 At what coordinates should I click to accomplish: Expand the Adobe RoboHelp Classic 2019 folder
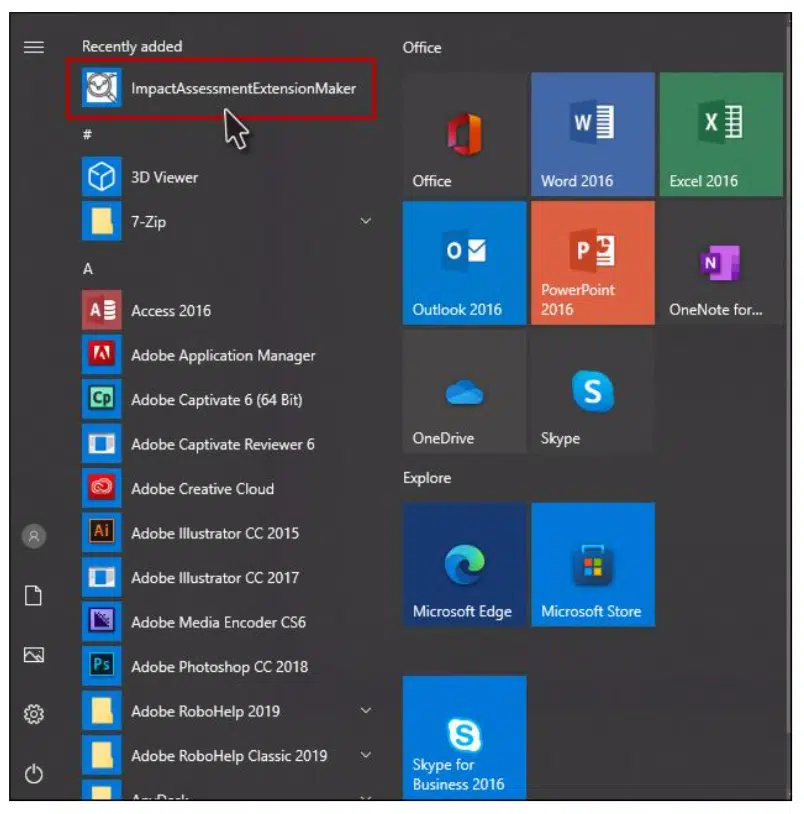point(366,755)
